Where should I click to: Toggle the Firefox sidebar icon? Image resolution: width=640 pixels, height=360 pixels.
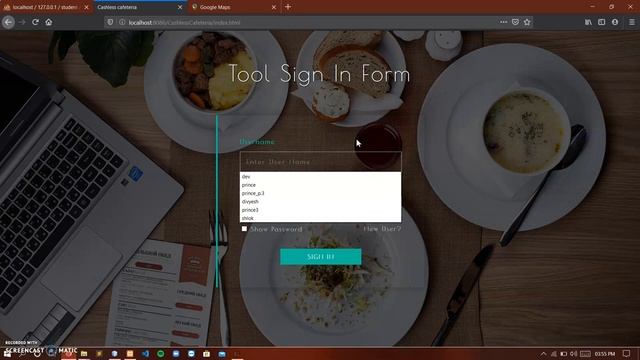click(602, 22)
